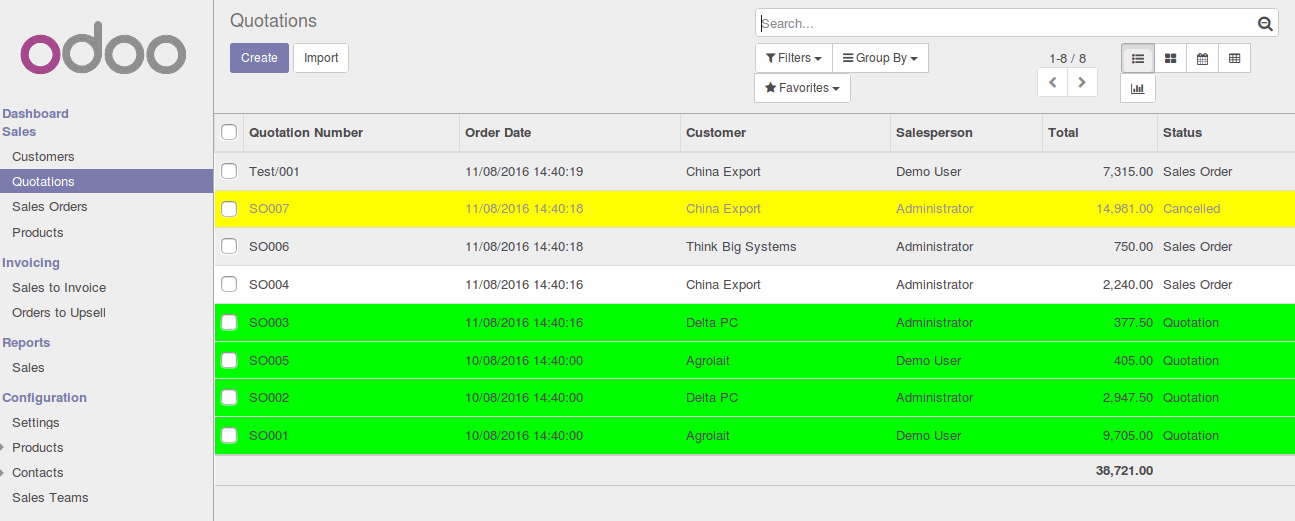The width and height of the screenshot is (1295, 521).
Task: Tick the checkbox for Test/001
Action: tap(229, 171)
